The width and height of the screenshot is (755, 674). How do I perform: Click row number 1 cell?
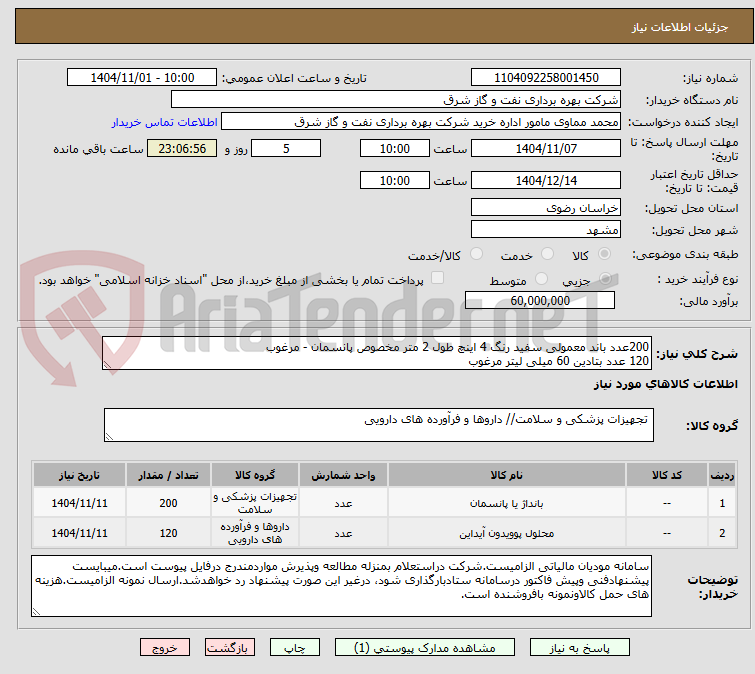722,503
